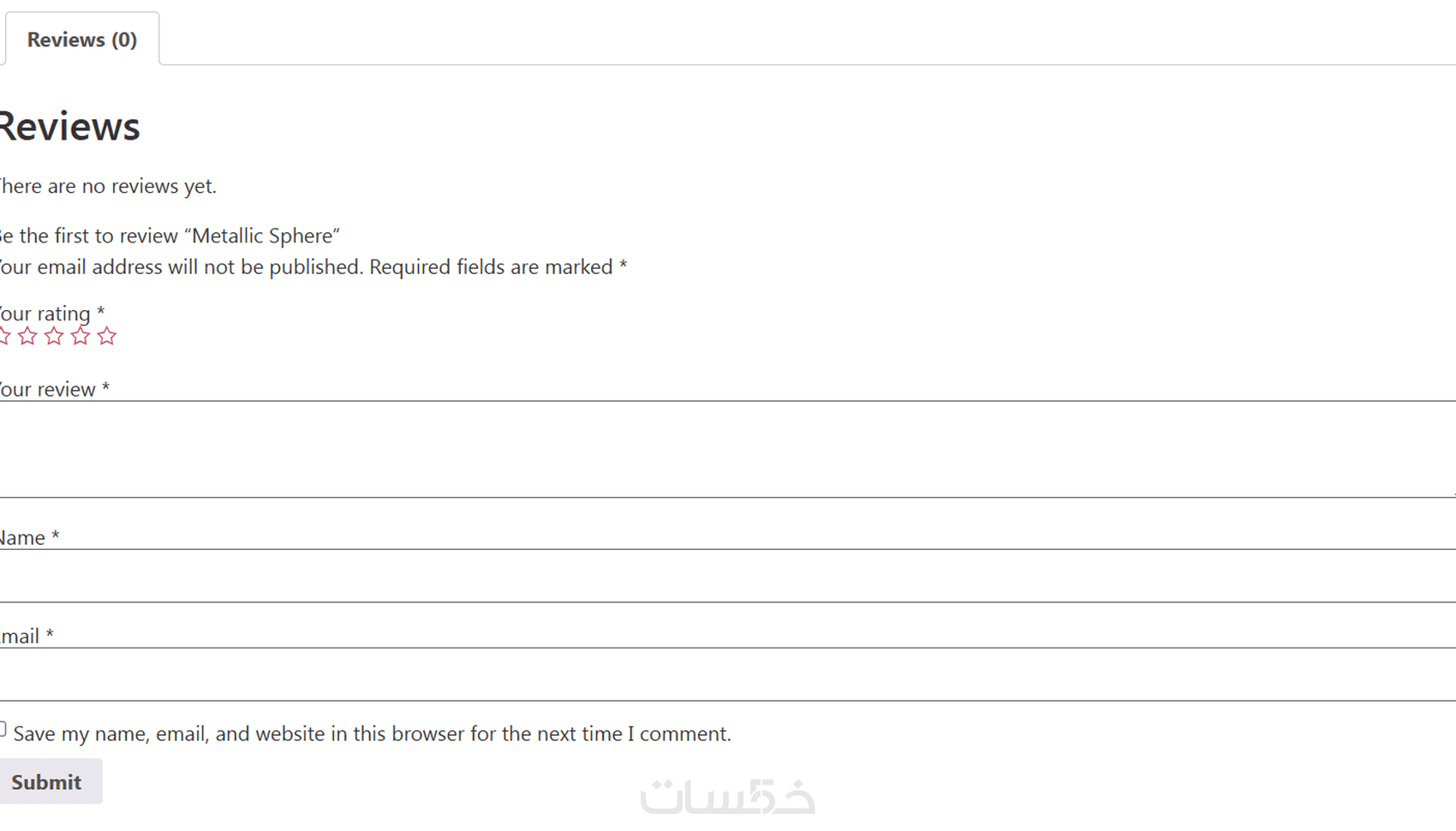
Task: Click the 'Metallic Sphere' product name text
Action: pyautogui.click(x=266, y=236)
